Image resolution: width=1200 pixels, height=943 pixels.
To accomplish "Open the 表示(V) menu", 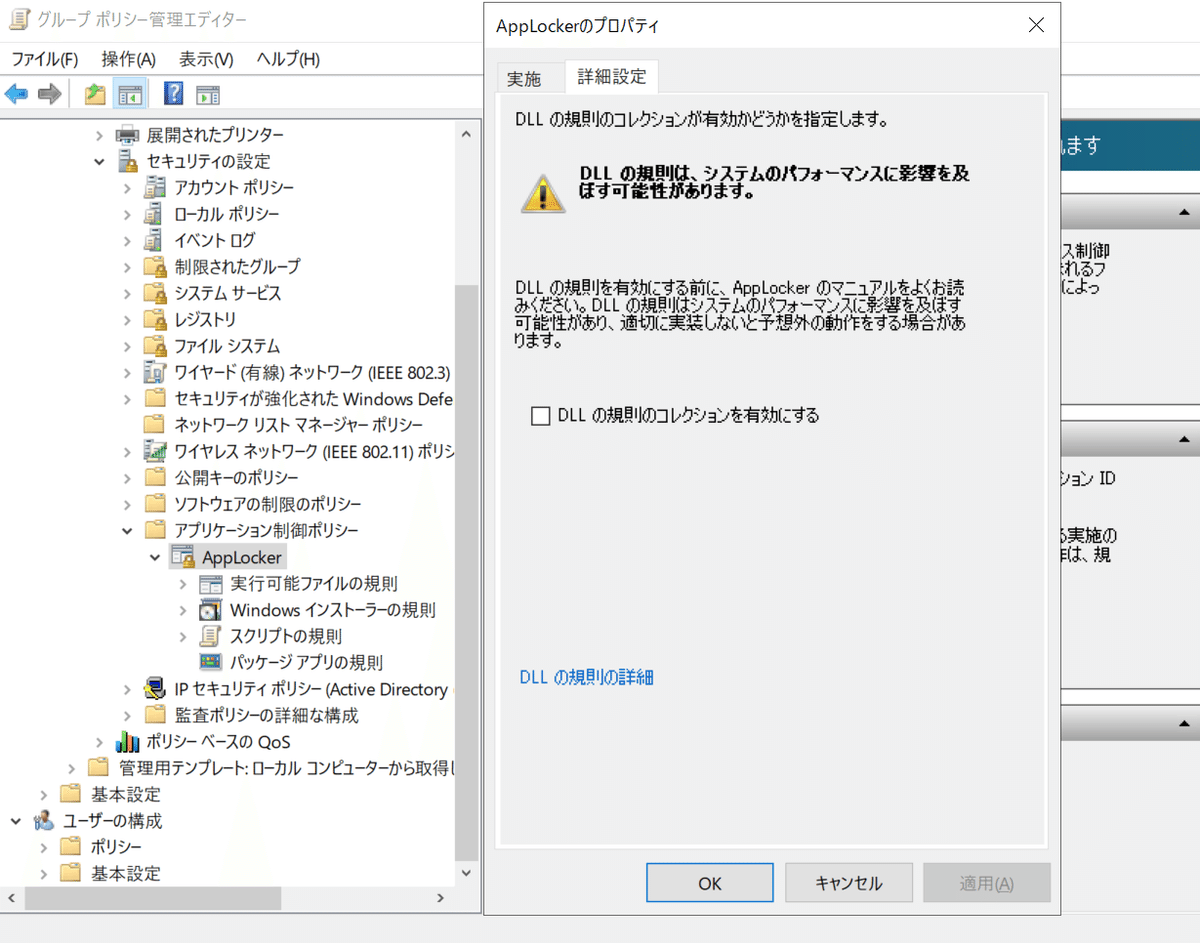I will point(206,59).
